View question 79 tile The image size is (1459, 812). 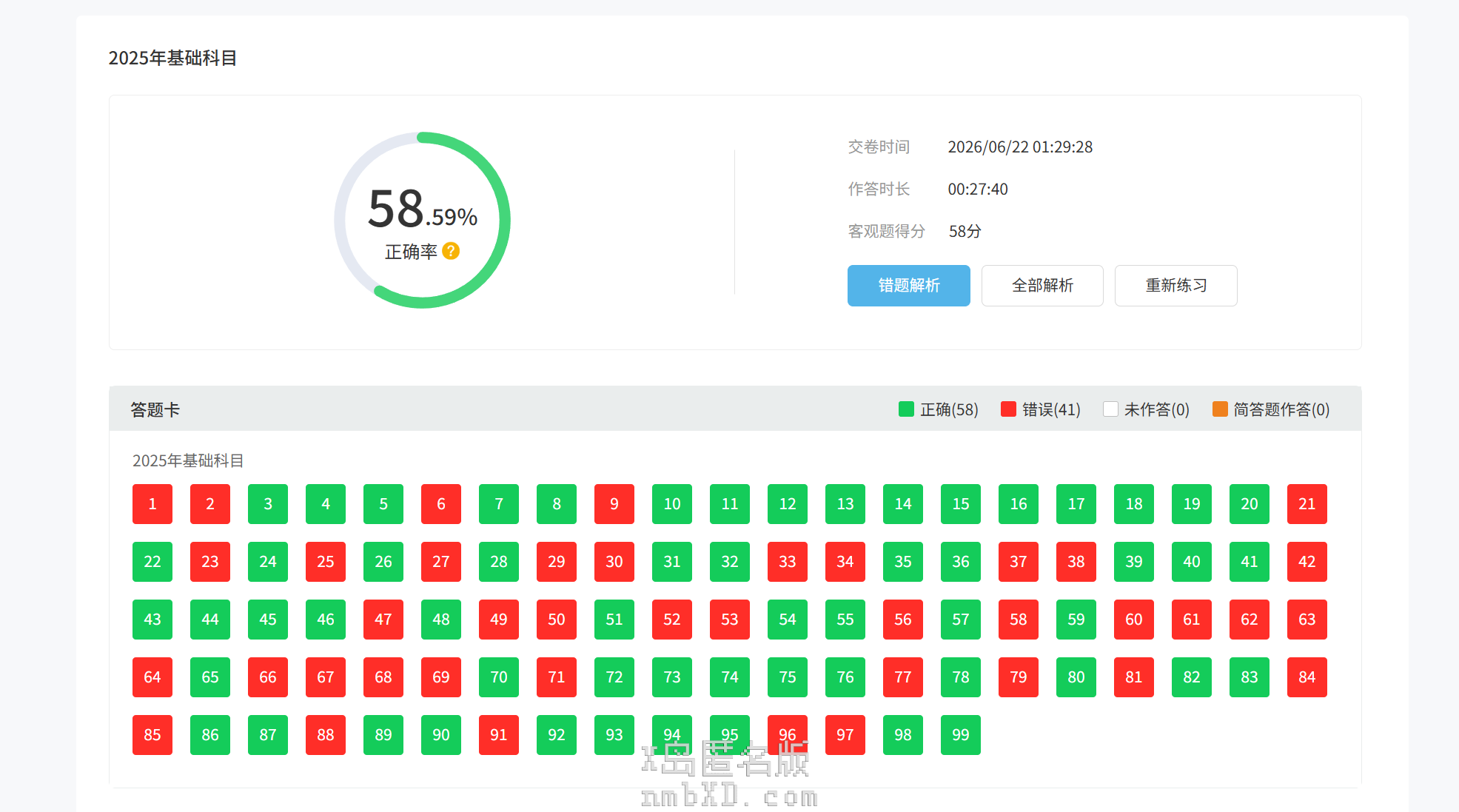click(1019, 677)
